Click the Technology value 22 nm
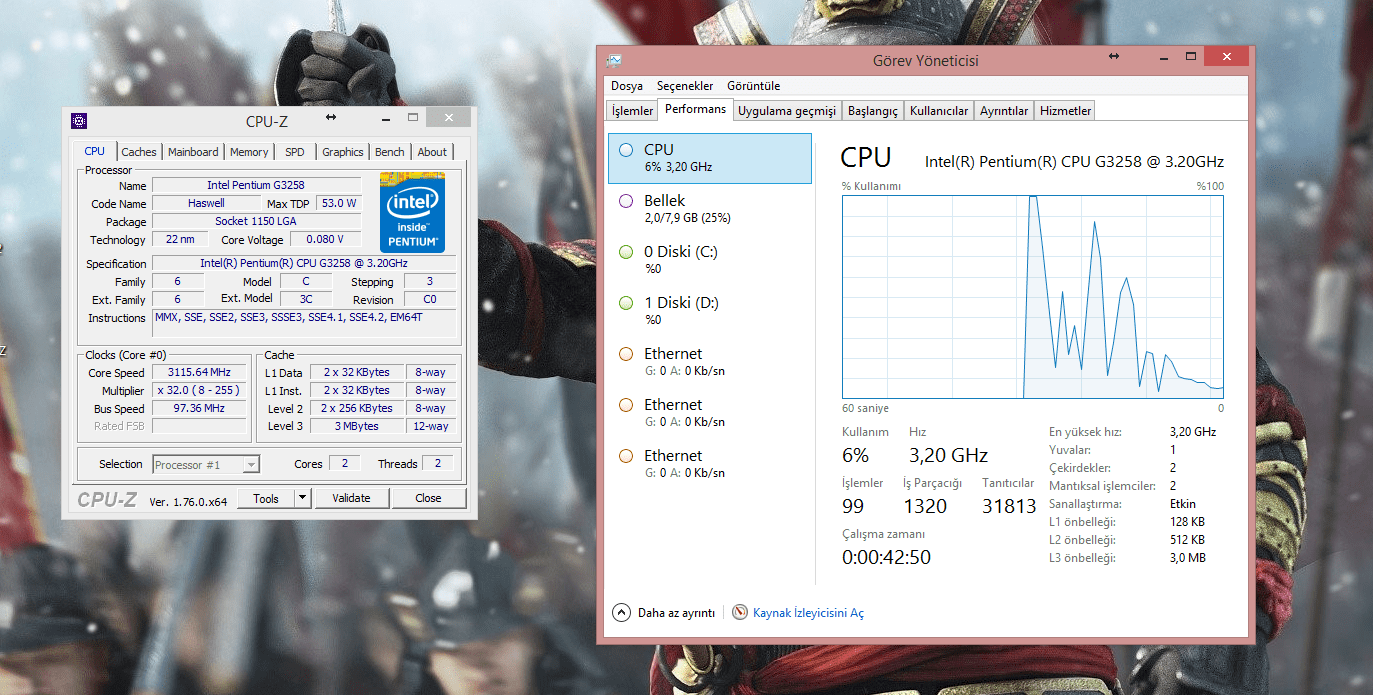Screen dimensions: 1373x695 coord(180,239)
